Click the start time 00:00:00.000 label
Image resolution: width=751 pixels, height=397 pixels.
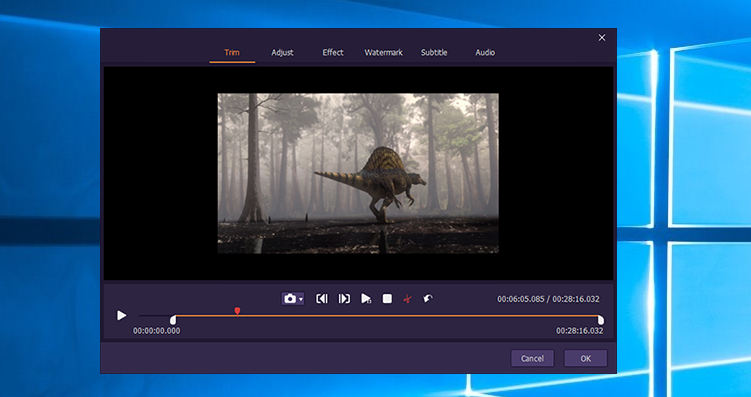(157, 331)
